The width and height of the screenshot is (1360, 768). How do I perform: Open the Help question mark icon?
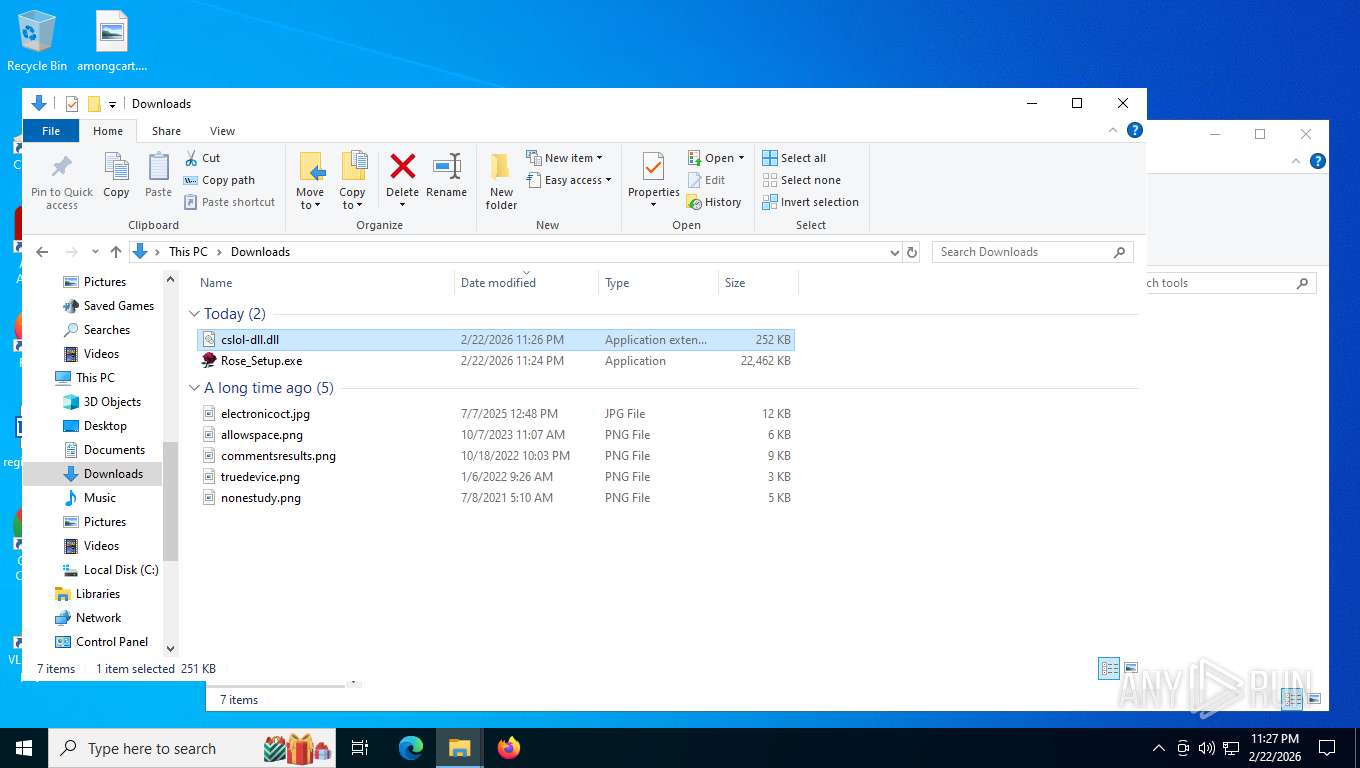point(1134,130)
